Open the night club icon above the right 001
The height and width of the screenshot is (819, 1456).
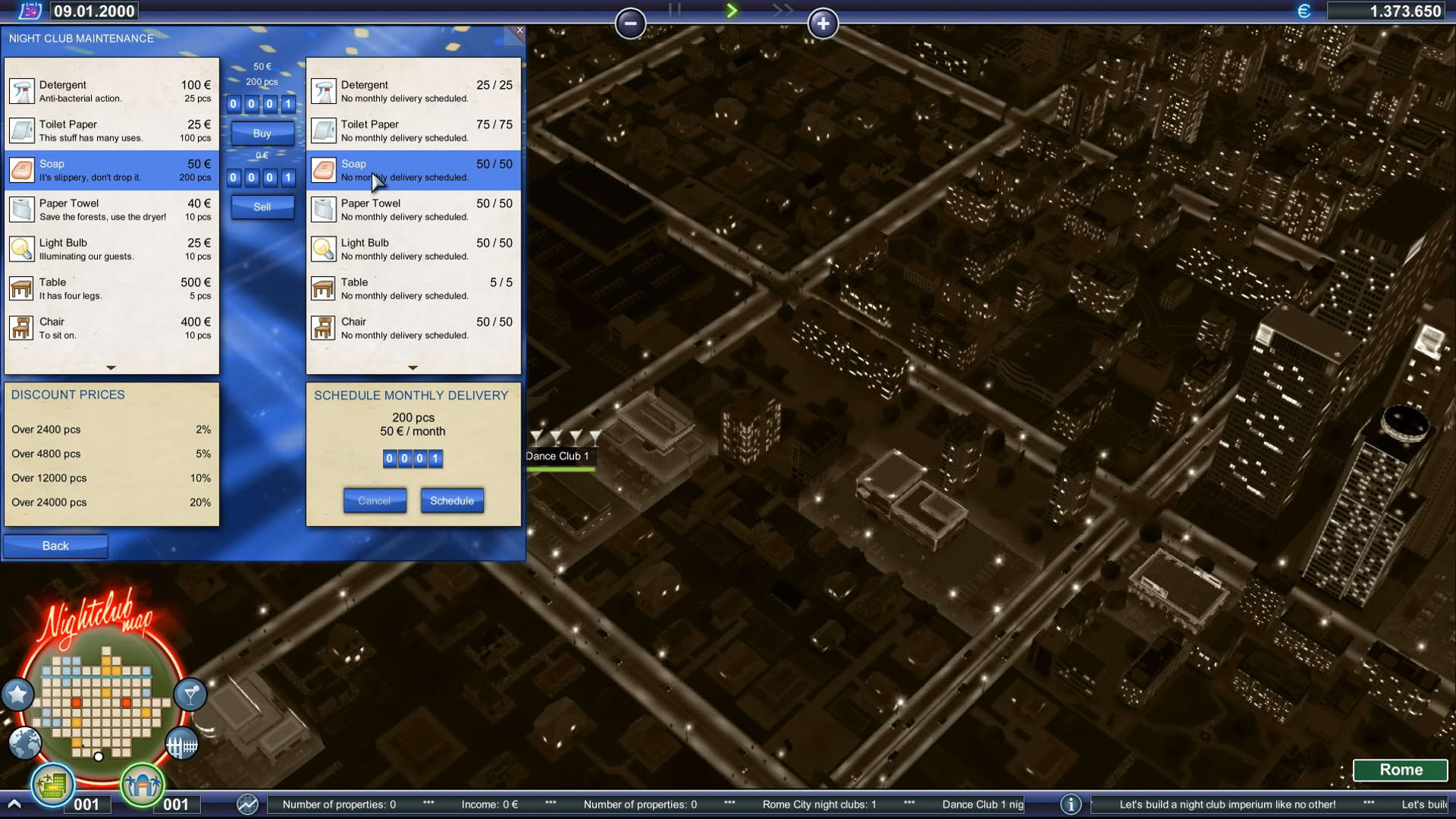click(x=142, y=783)
